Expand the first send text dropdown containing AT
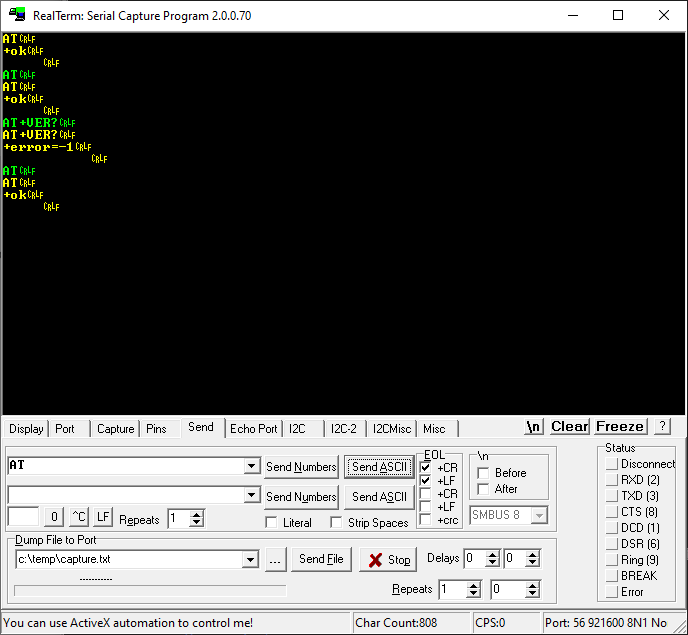 (x=251, y=466)
